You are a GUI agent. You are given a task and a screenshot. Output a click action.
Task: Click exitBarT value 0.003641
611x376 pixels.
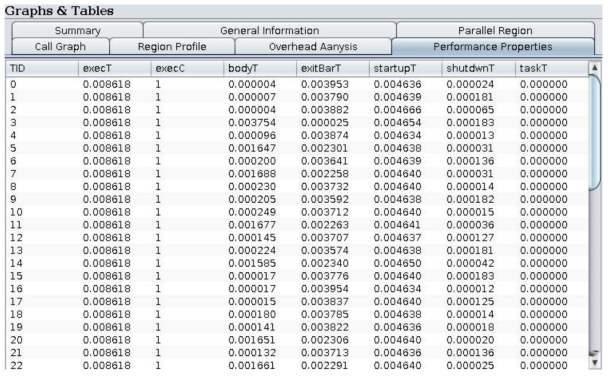(x=325, y=161)
